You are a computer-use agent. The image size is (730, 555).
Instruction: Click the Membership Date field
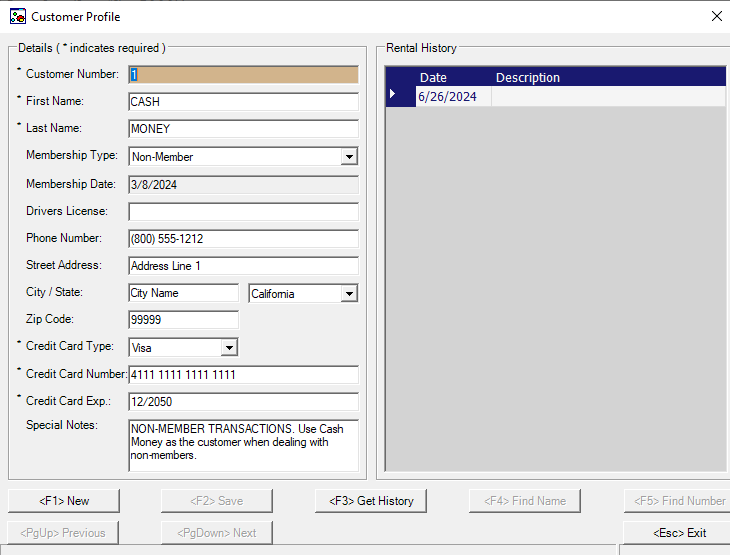pos(243,184)
